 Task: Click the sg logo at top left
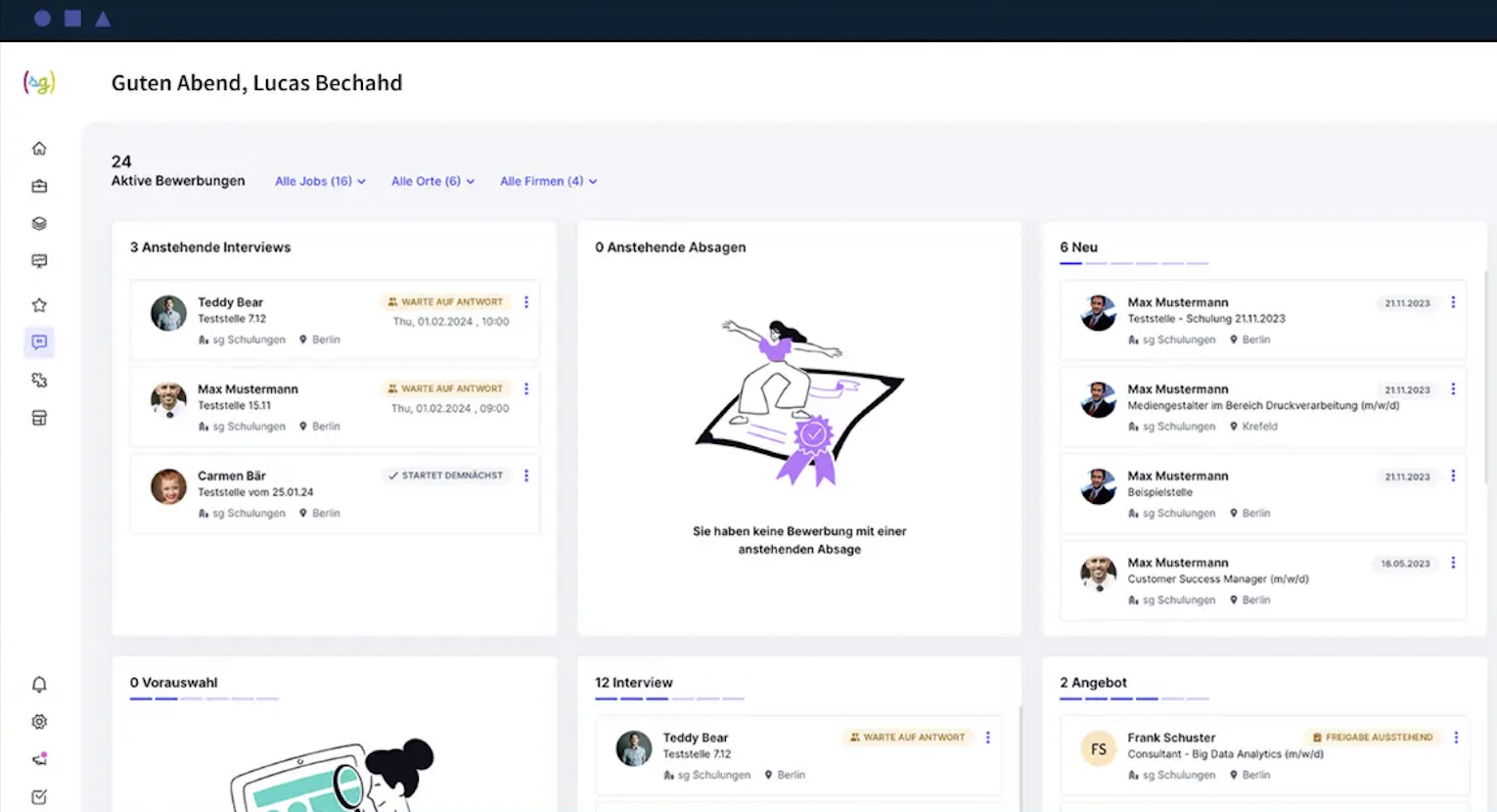pyautogui.click(x=39, y=83)
